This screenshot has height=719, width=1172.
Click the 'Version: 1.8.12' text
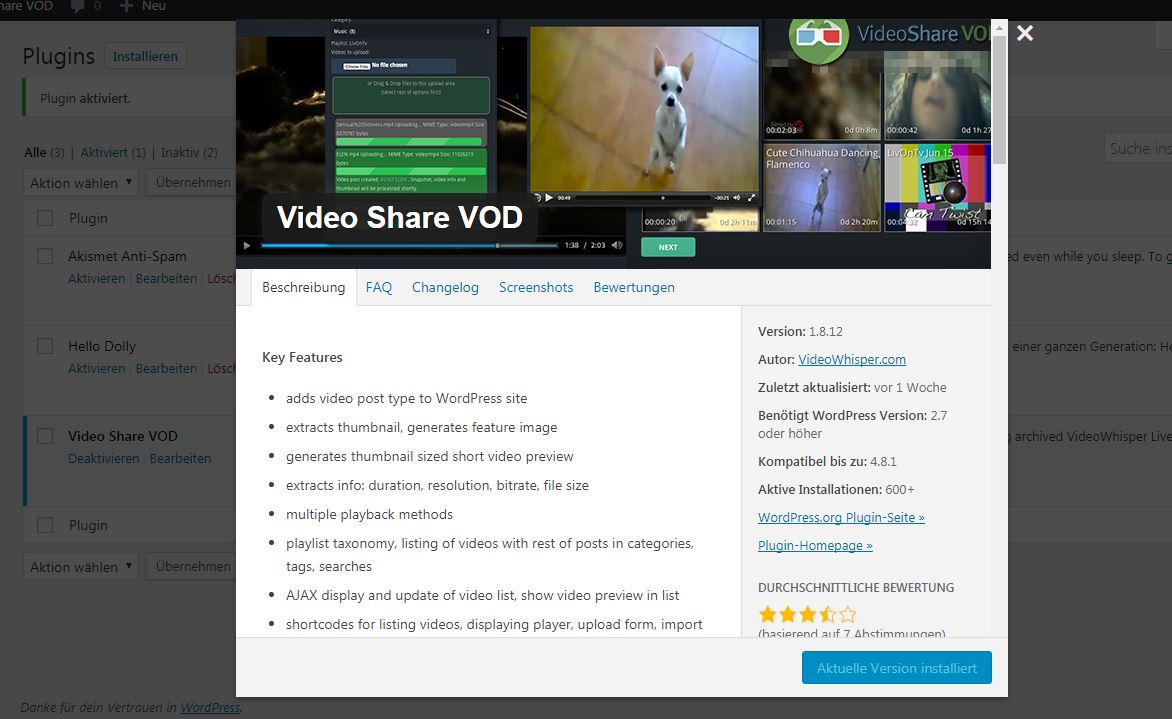pos(800,331)
